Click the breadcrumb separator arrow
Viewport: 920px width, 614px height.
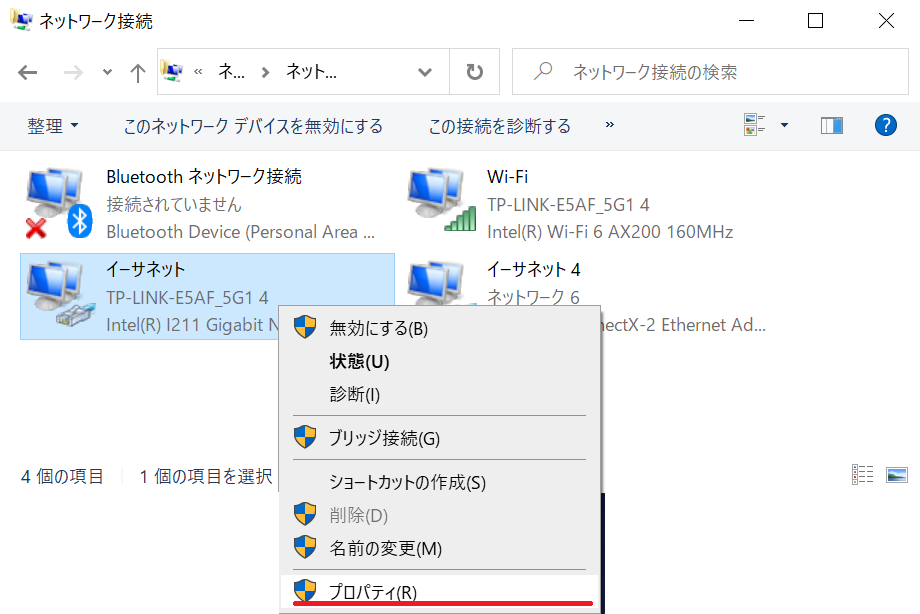pos(266,72)
